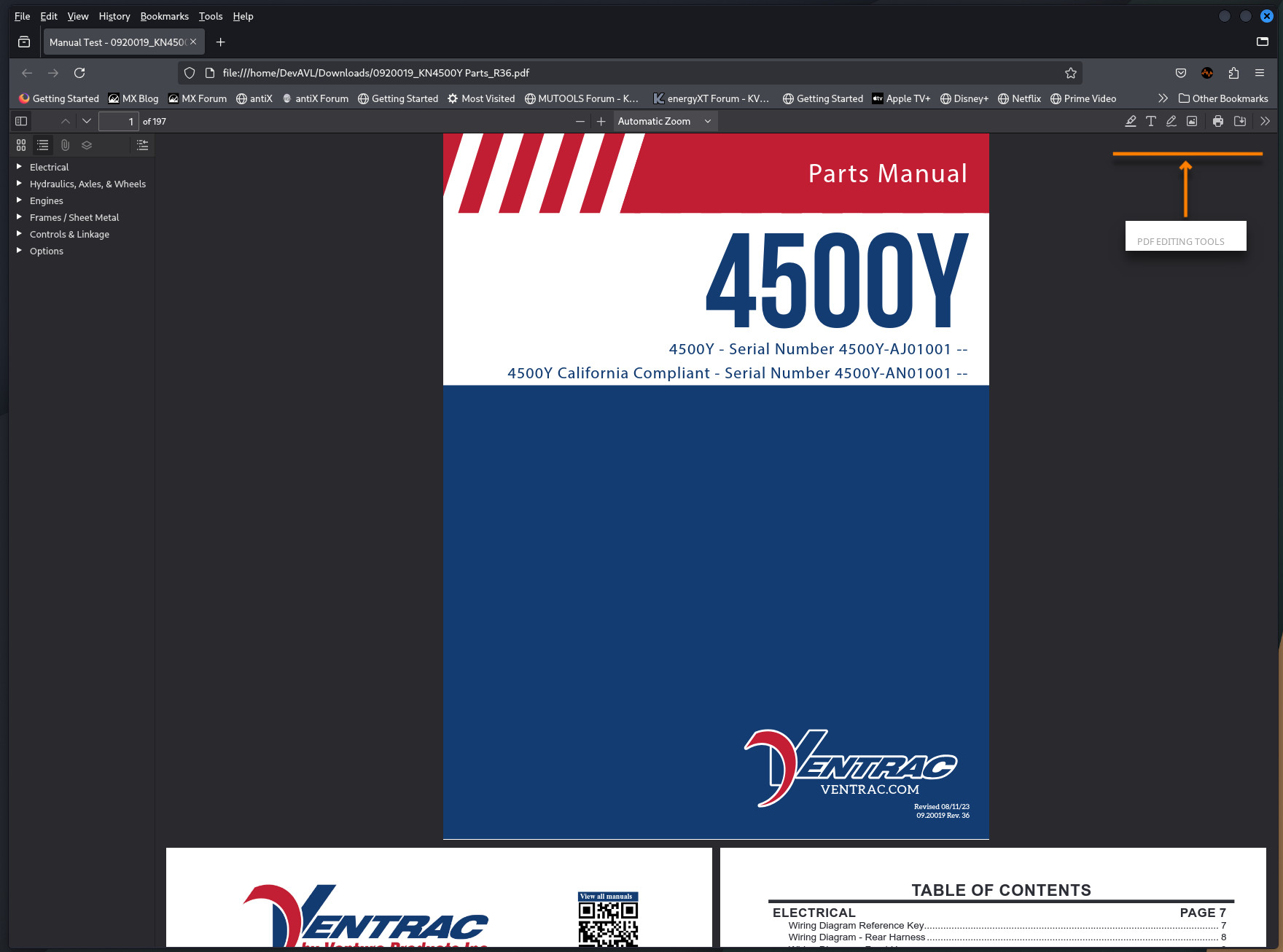Open antiX Forum bookmark
The image size is (1283, 952).
[x=315, y=98]
